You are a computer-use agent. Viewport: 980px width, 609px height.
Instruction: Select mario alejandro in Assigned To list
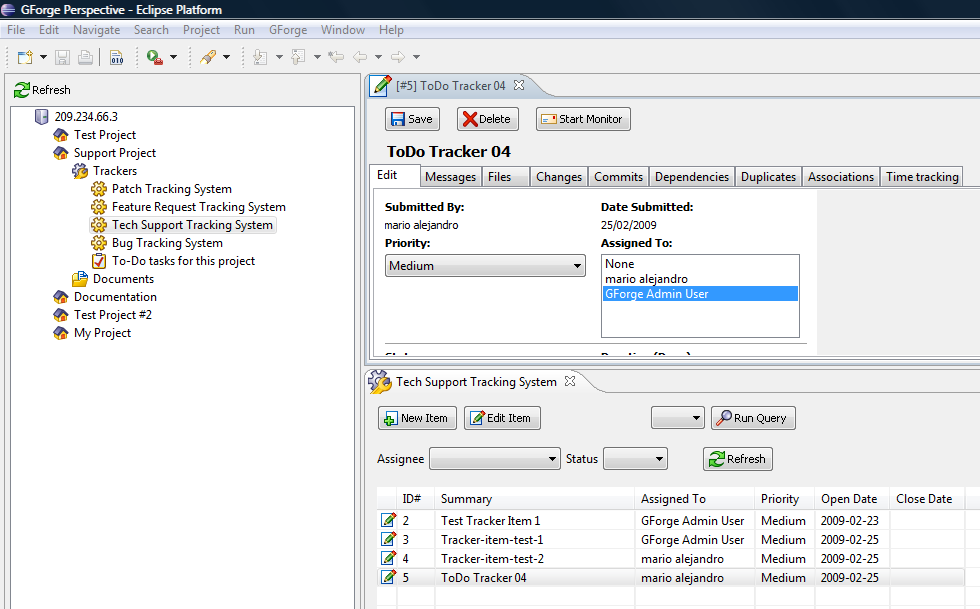click(x=700, y=279)
